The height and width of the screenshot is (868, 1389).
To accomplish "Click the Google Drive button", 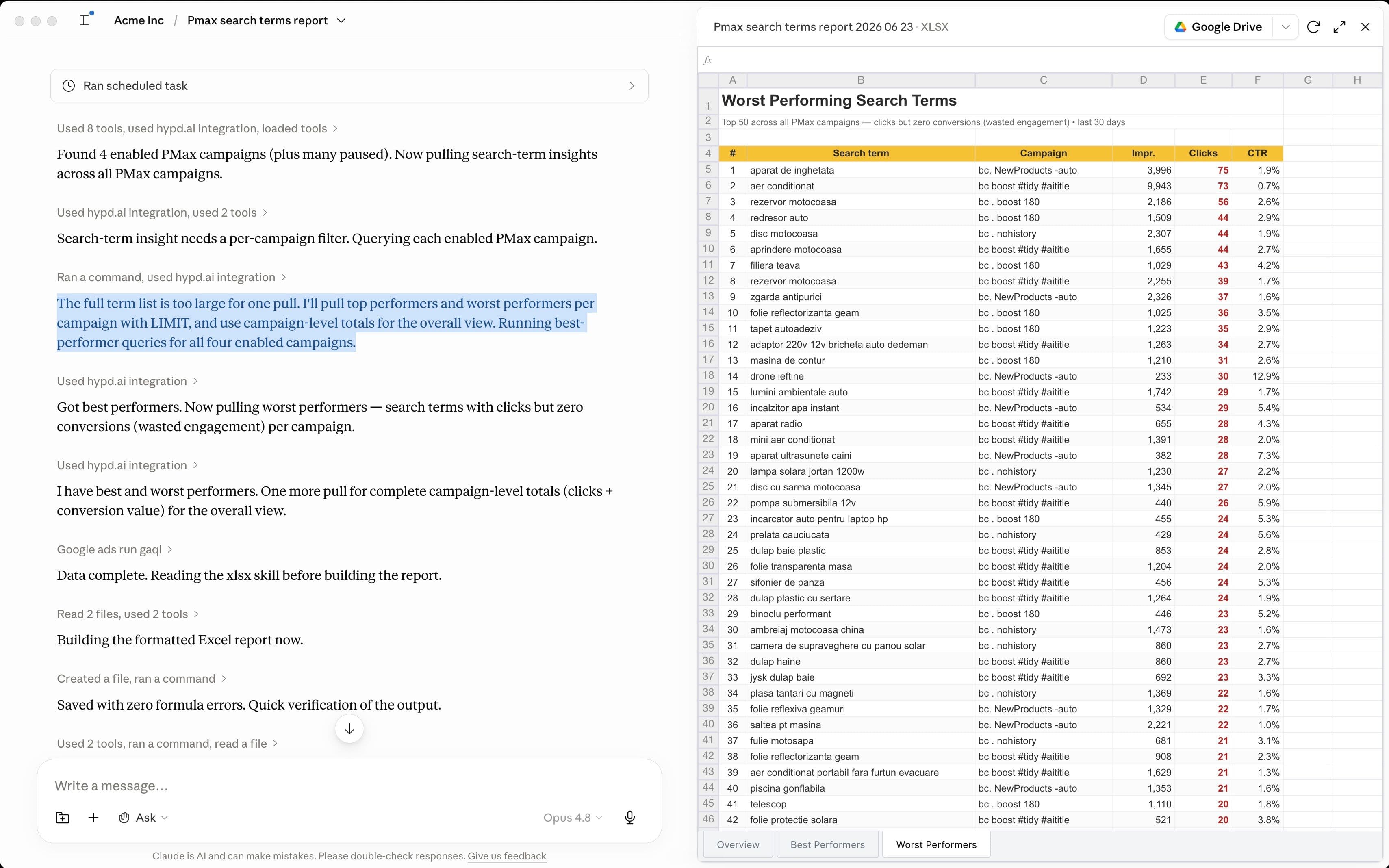I will 1219,27.
